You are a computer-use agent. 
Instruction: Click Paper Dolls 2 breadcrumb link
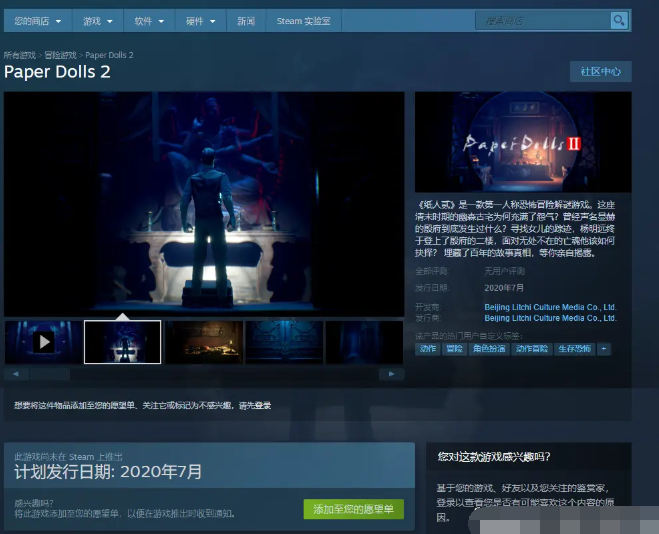pos(109,55)
